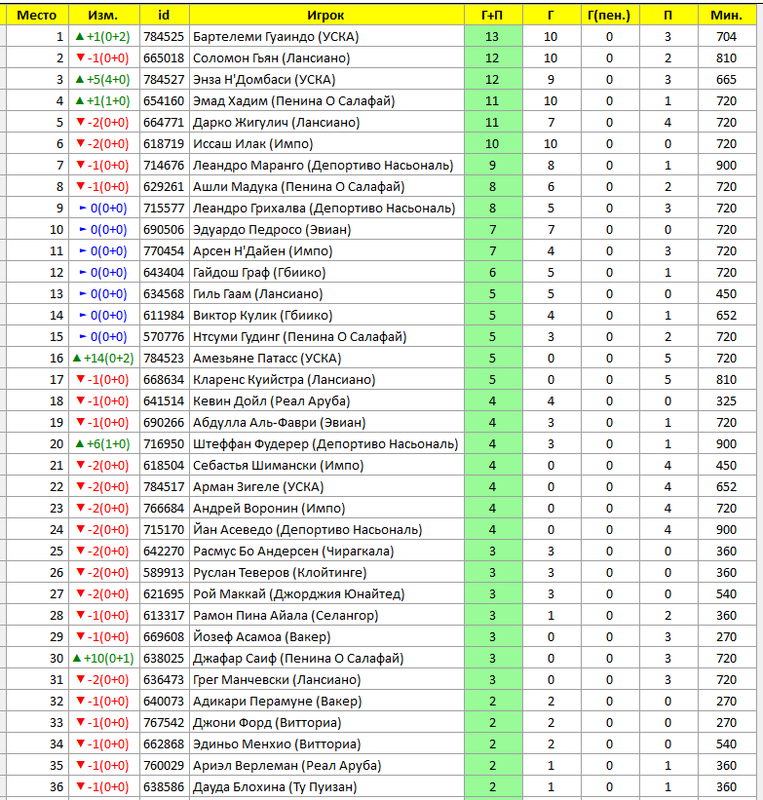Image resolution: width=763 pixels, height=800 pixels.
Task: Click id cell 665018
Action: point(163,58)
